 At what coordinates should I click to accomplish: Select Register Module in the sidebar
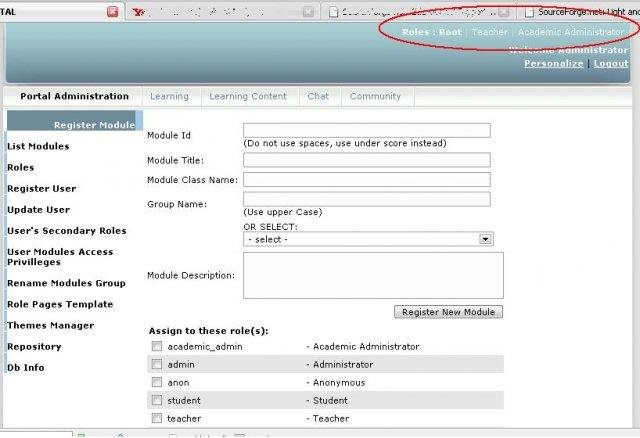75,121
